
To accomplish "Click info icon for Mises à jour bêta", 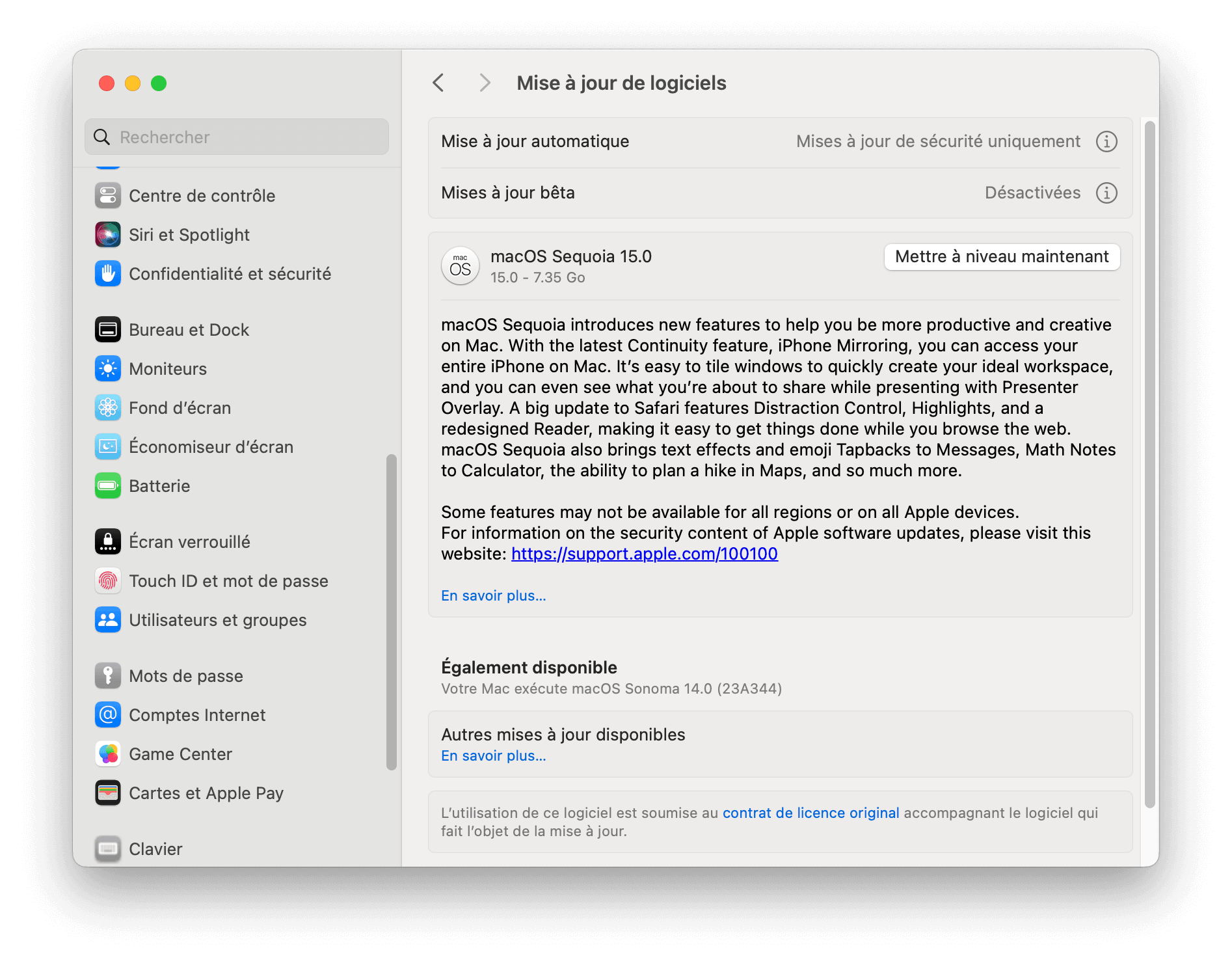I will coord(1106,193).
